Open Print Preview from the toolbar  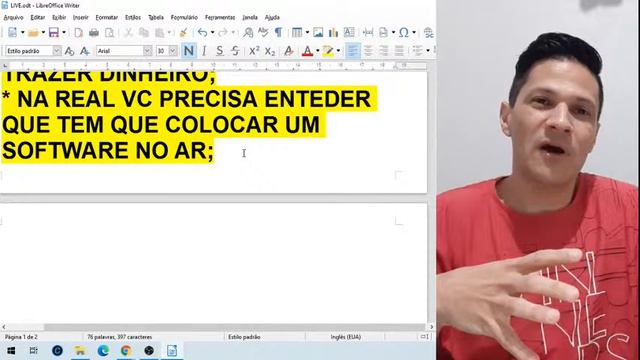(x=109, y=32)
